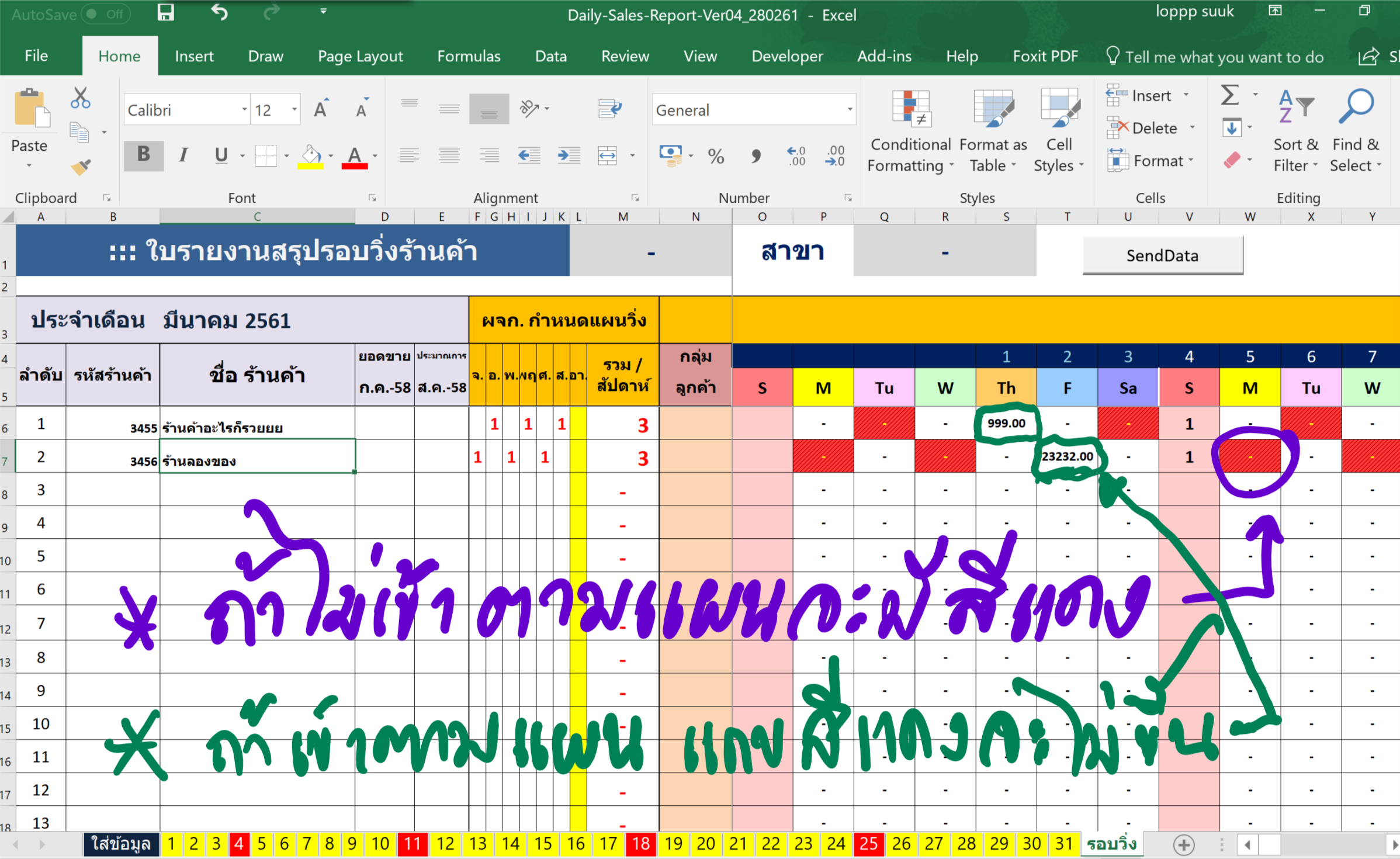The height and width of the screenshot is (859, 1400).
Task: Click the add new sheet plus button
Action: click(1183, 844)
